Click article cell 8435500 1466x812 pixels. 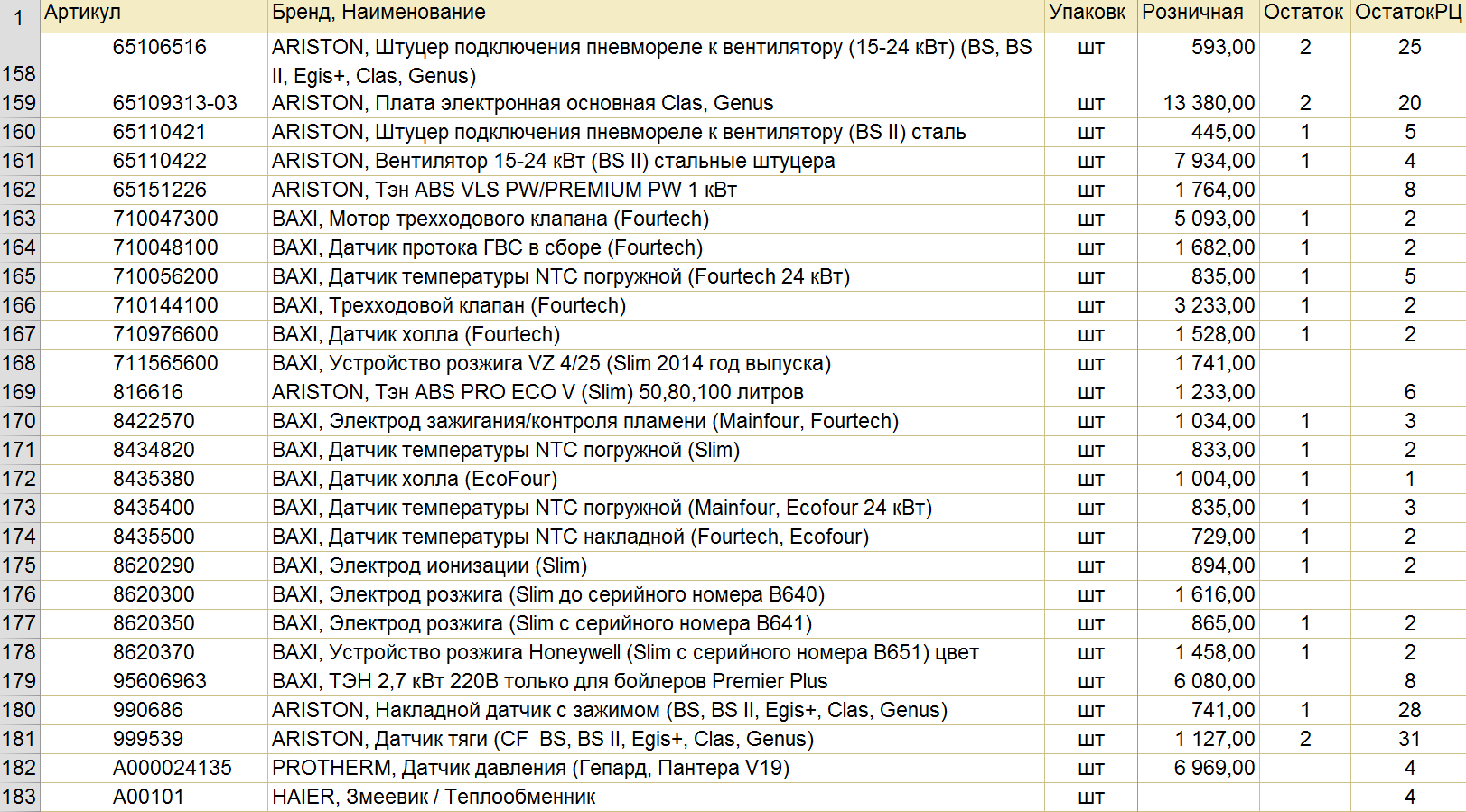coord(154,537)
